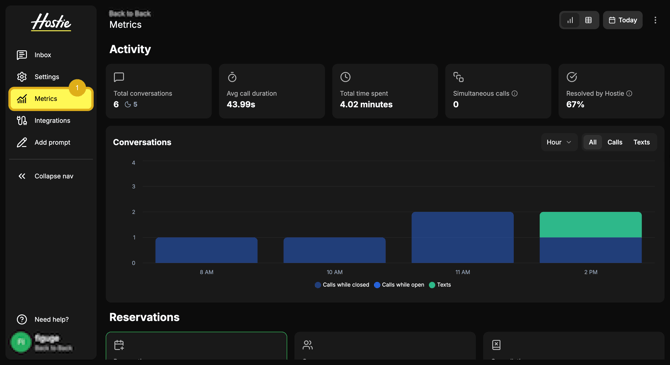Select the Calls filter tab
The height and width of the screenshot is (365, 670).
click(x=614, y=142)
